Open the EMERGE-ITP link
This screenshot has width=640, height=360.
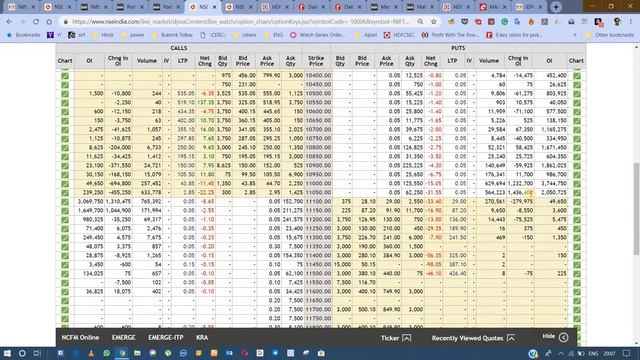tap(166, 338)
